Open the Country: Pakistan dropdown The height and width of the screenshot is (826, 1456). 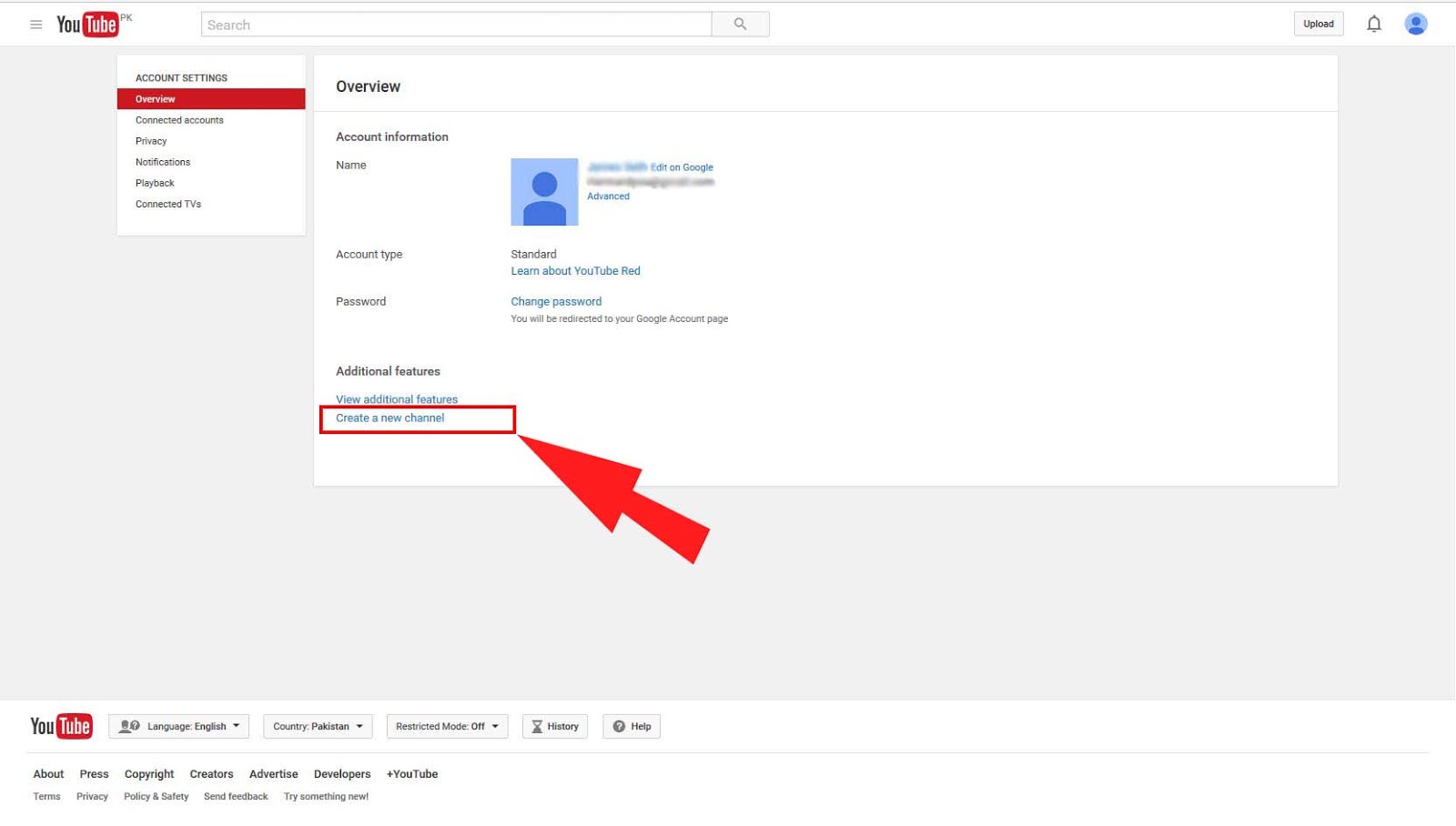pyautogui.click(x=318, y=726)
